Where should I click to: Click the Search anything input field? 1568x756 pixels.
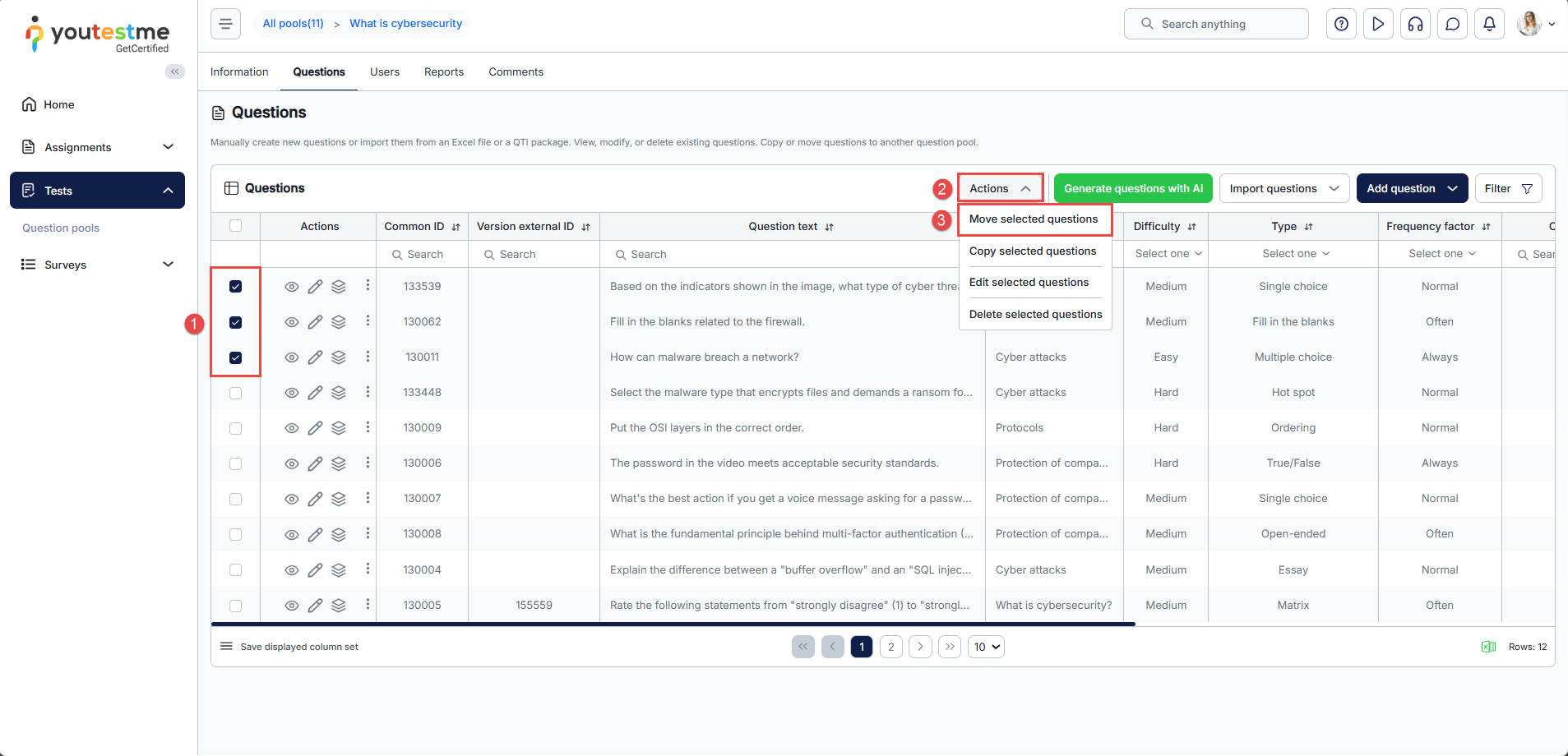coord(1225,25)
